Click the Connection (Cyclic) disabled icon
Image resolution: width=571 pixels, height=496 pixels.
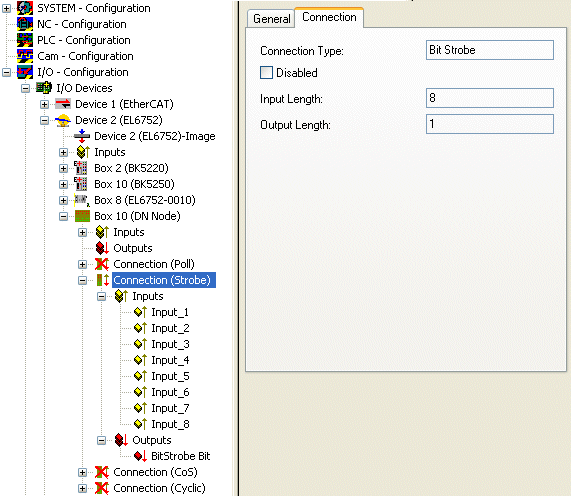tap(102, 488)
